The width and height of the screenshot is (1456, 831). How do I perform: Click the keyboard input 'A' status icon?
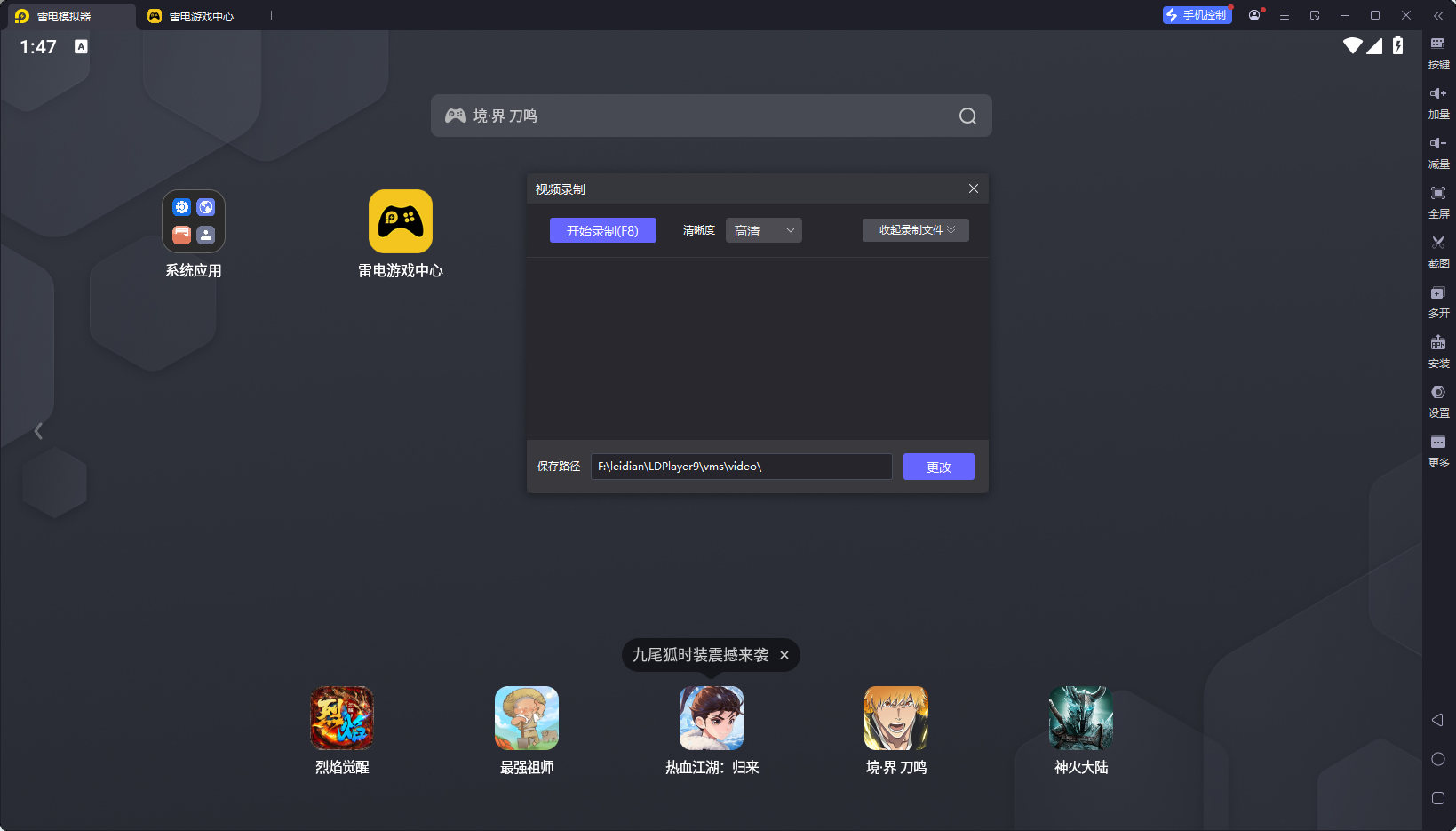[x=81, y=46]
